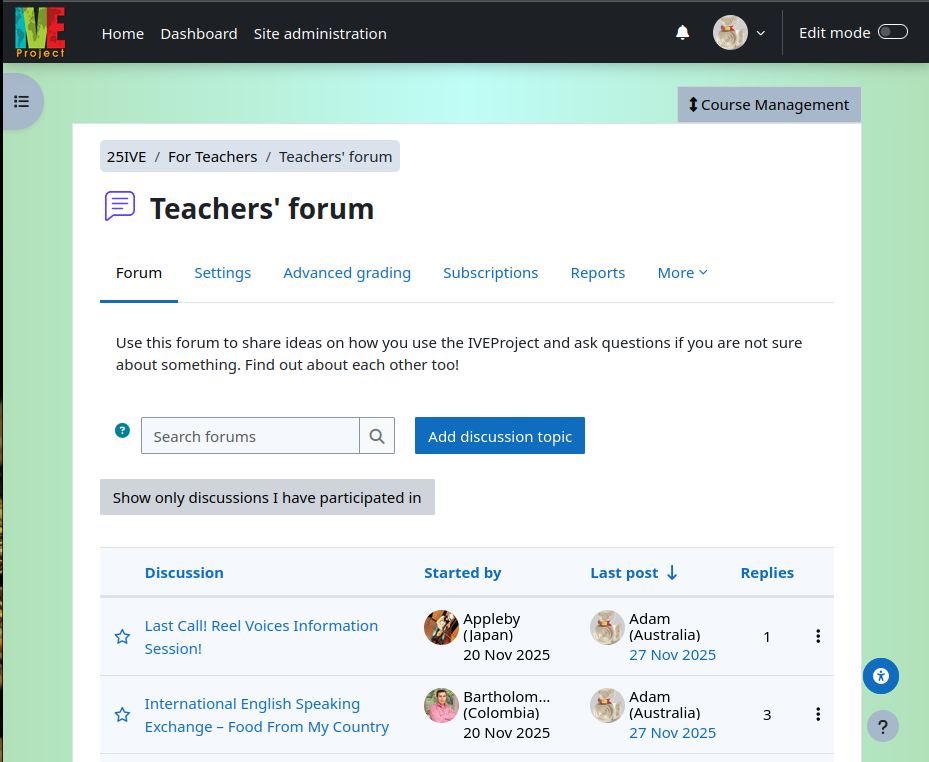Image resolution: width=929 pixels, height=762 pixels.
Task: Click Add discussion topic
Action: click(499, 435)
